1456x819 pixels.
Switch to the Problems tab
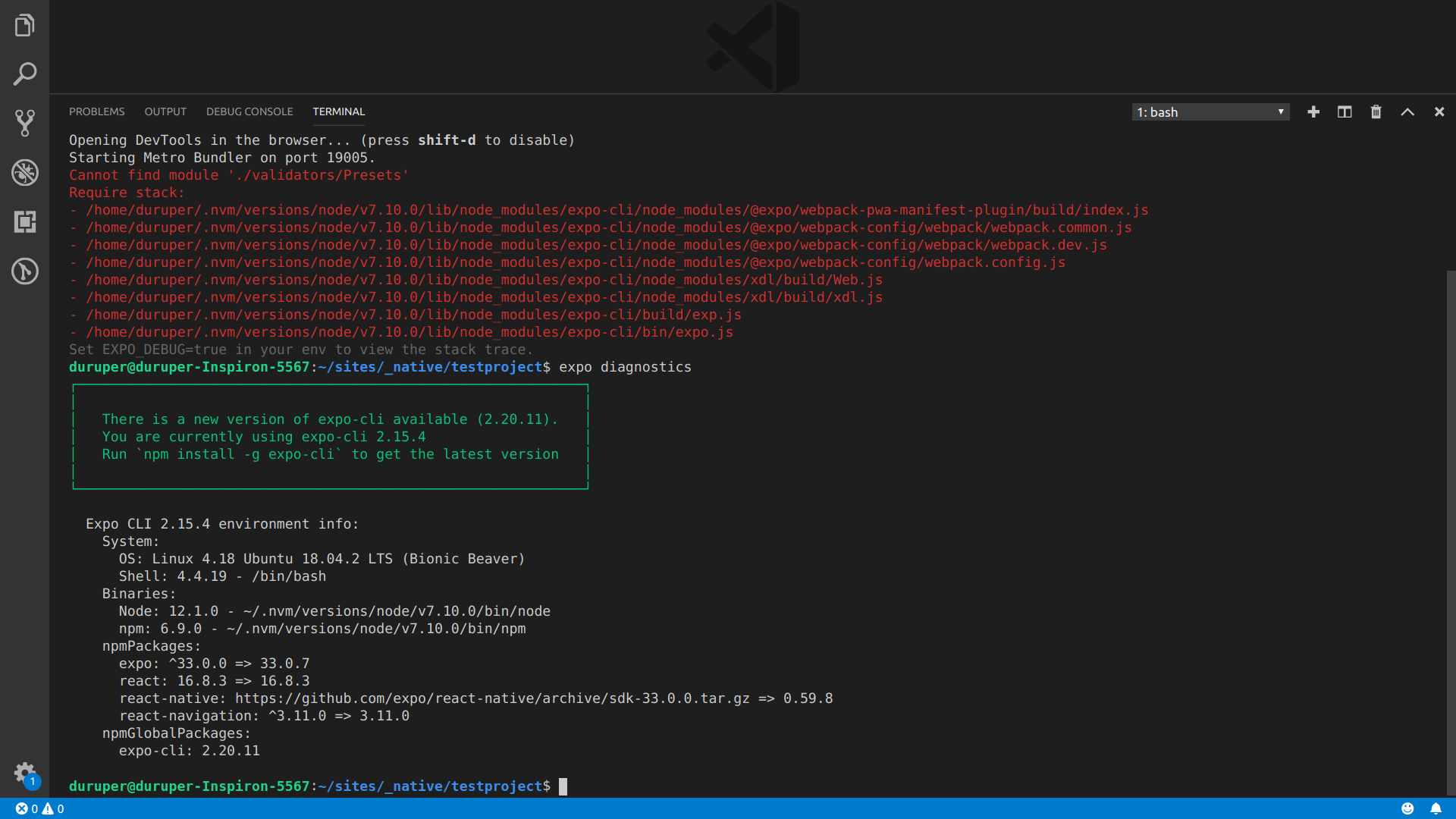point(96,111)
